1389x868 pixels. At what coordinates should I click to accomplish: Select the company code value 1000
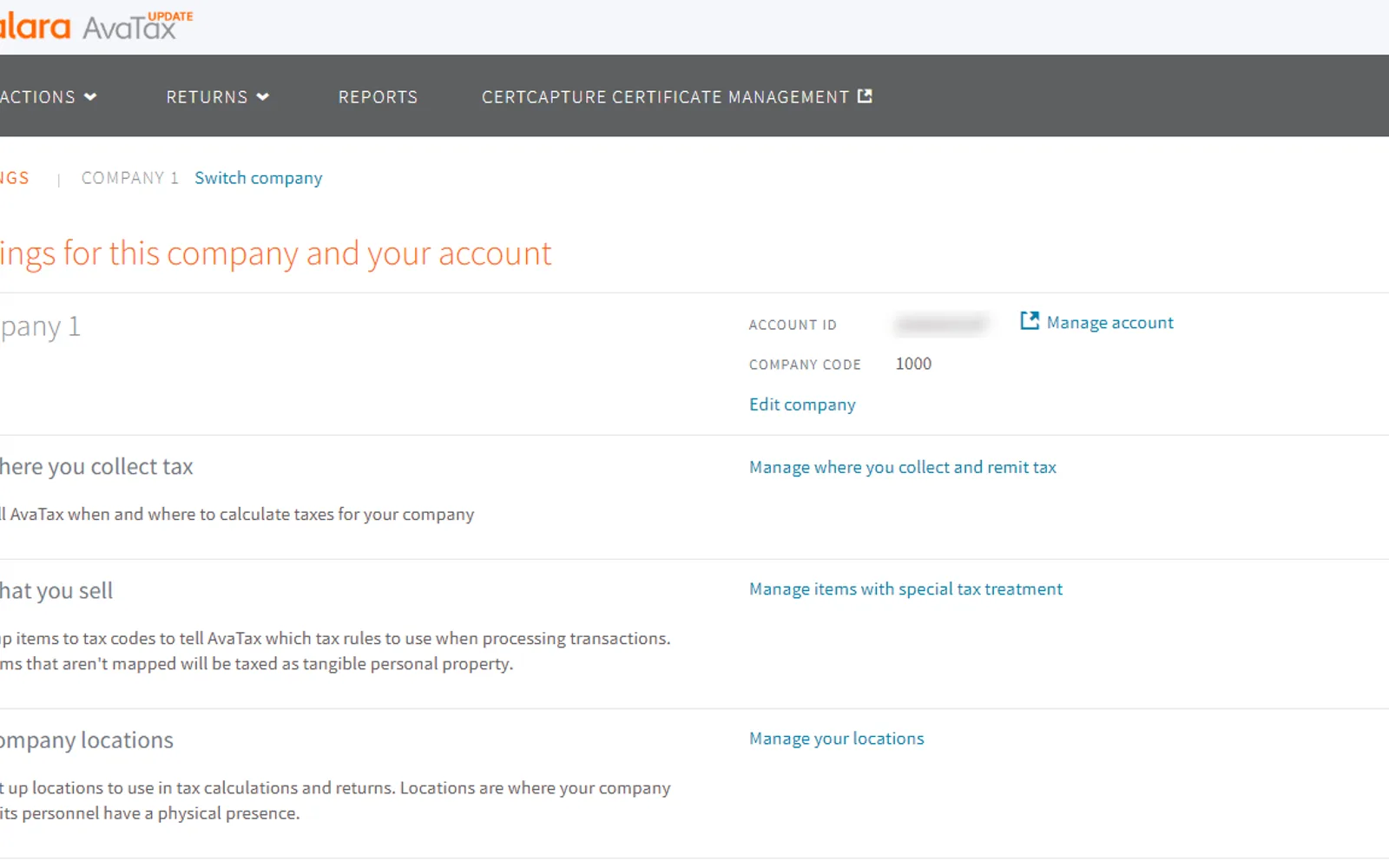pos(913,364)
